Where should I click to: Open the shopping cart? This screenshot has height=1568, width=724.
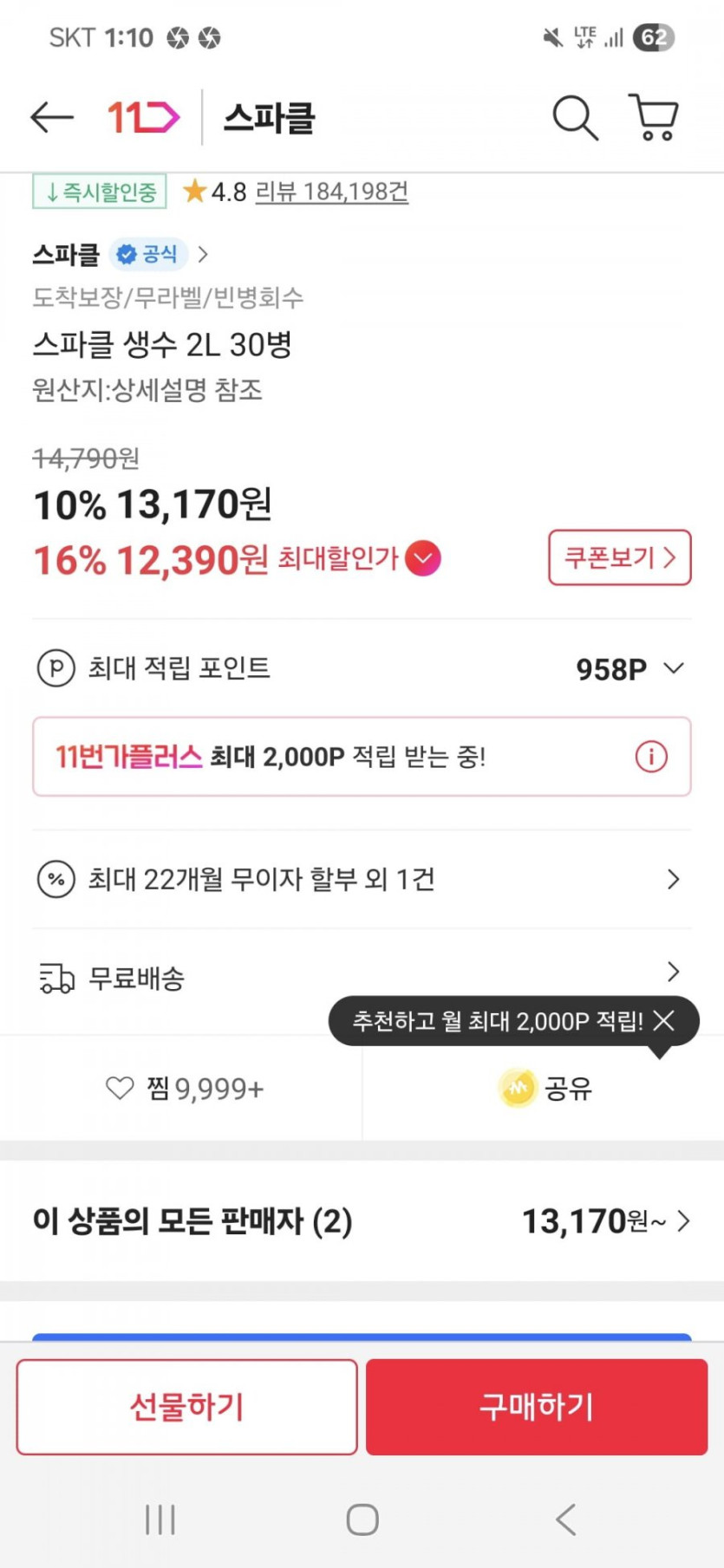pyautogui.click(x=654, y=117)
